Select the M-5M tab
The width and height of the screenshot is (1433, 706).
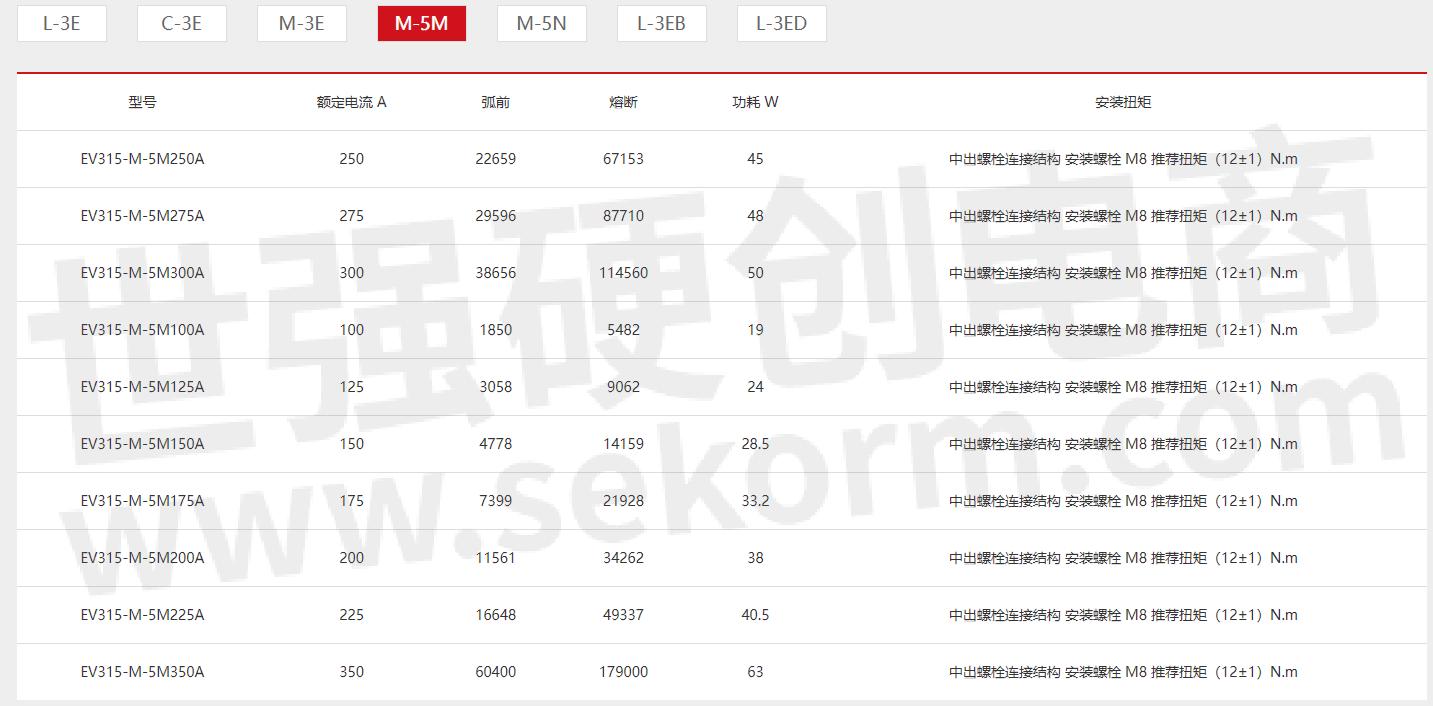[x=421, y=23]
